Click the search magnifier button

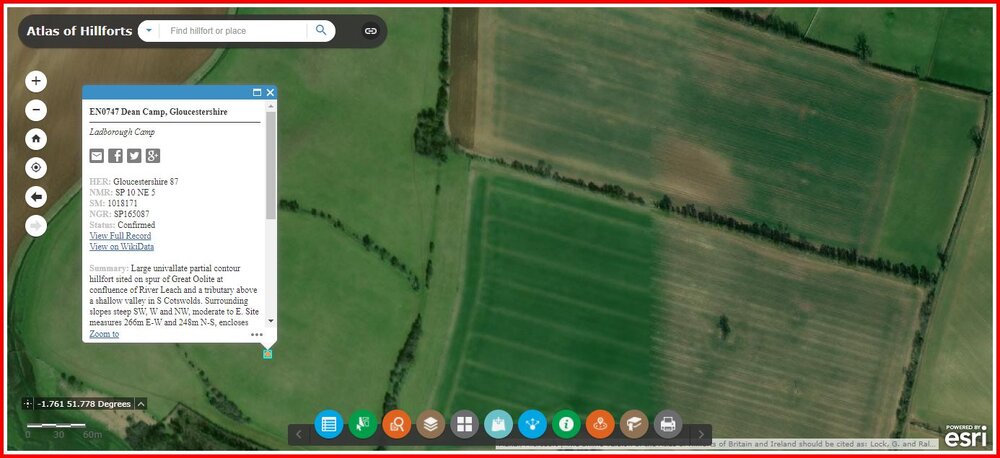(321, 30)
